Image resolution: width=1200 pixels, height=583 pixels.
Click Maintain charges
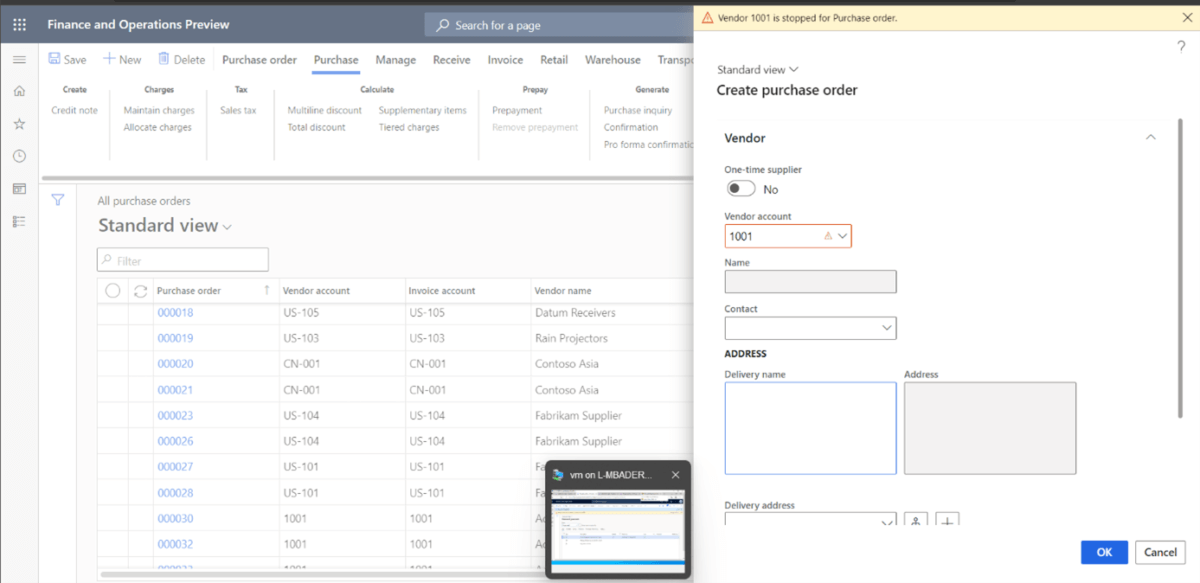(x=158, y=111)
